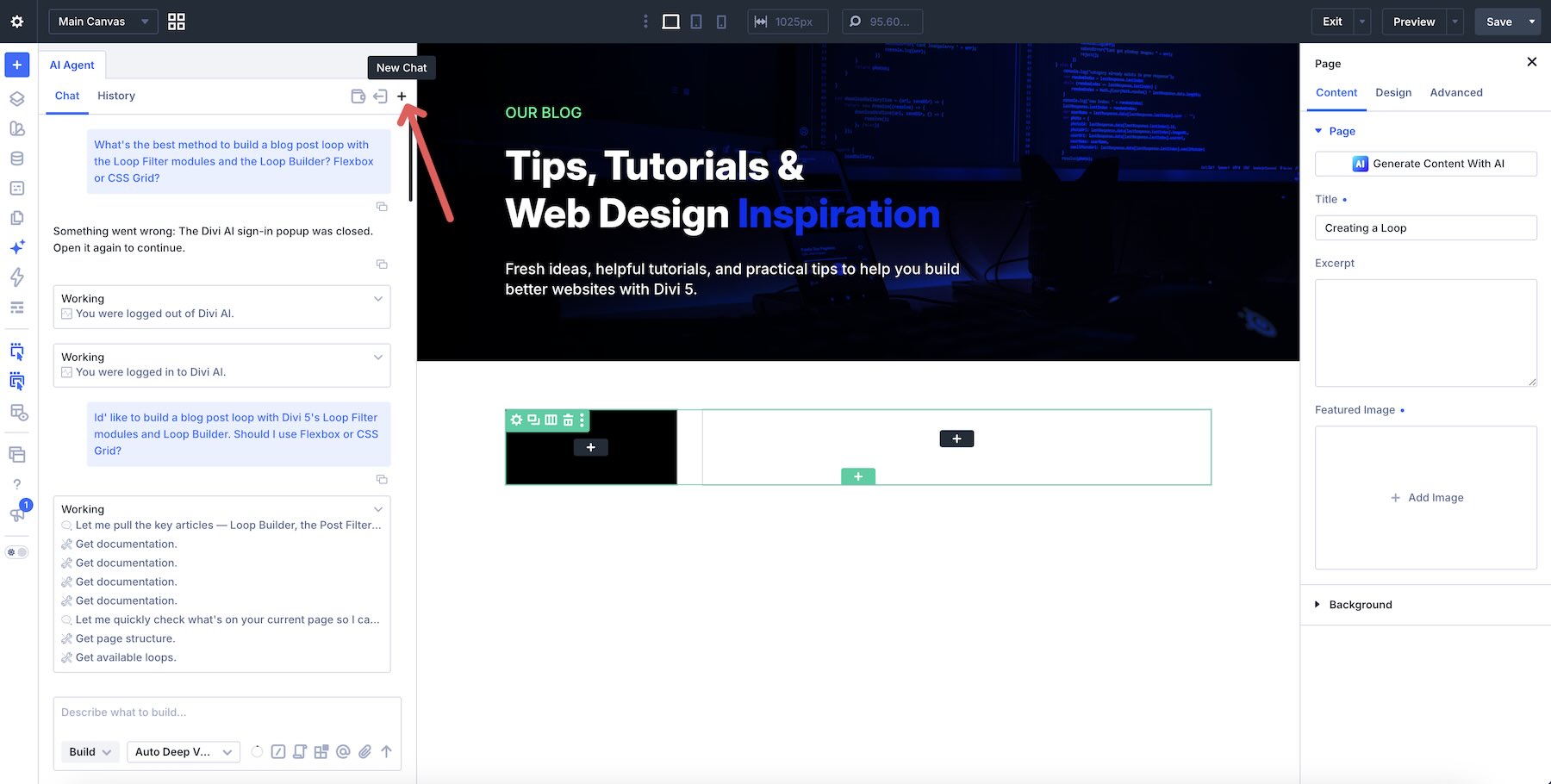Select the desktop view icon
The image size is (1551, 784).
coord(670,22)
